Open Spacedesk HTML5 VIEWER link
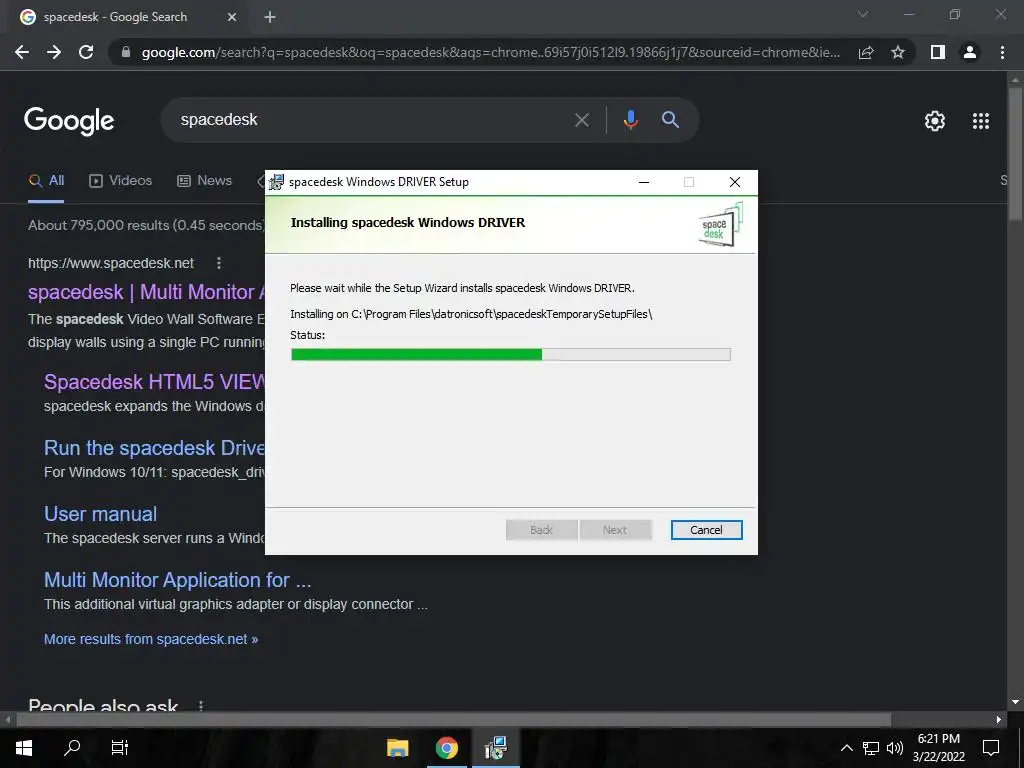 (x=154, y=381)
